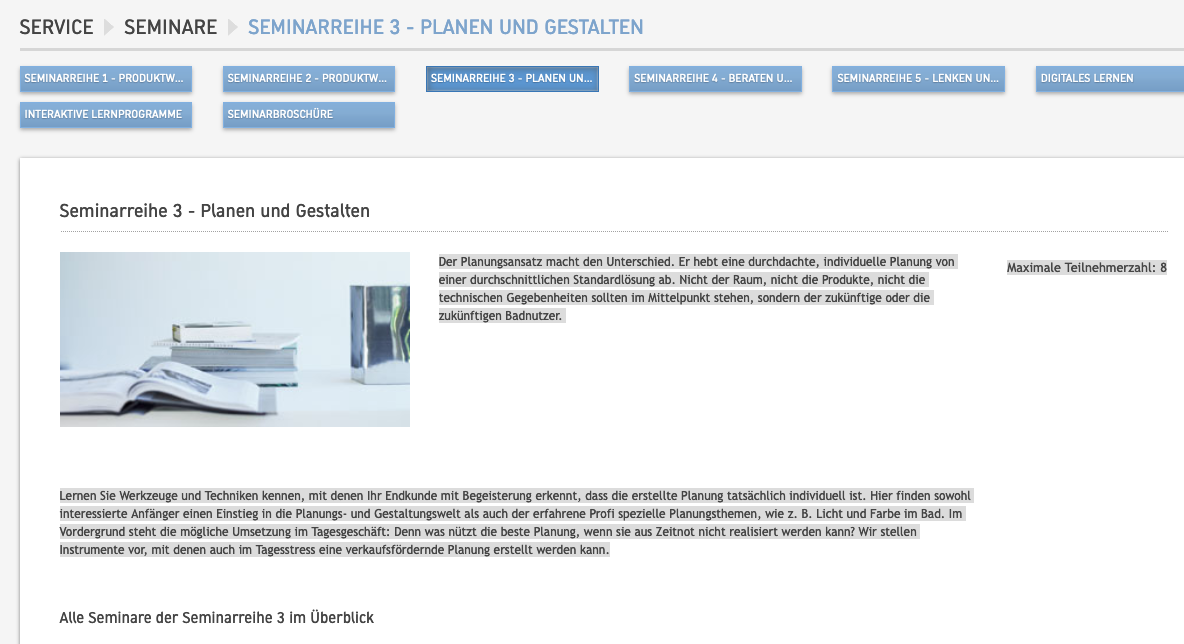This screenshot has height=644, width=1184.
Task: Click the paragraph starting Der Planungsansatz macht
Action: [x=697, y=288]
